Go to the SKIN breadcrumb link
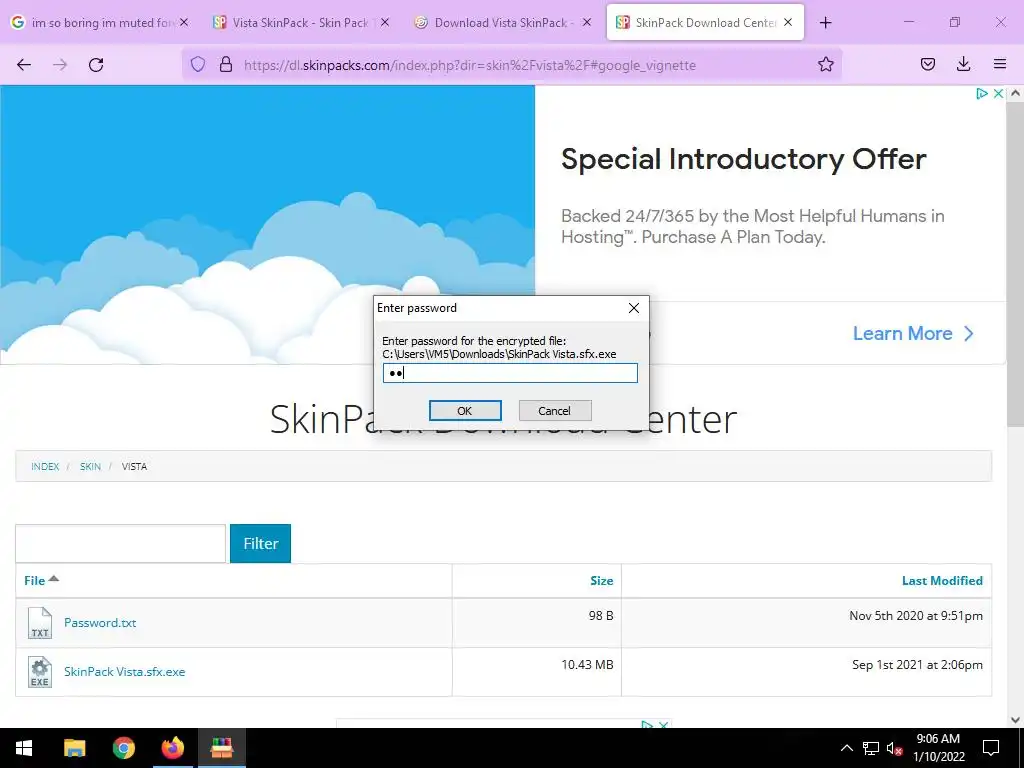The image size is (1024, 768). [90, 466]
